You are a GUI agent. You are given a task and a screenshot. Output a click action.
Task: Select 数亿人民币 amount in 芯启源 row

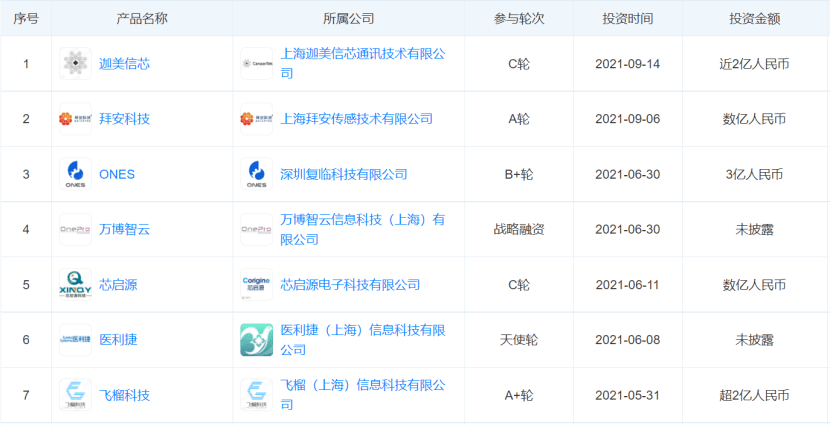tap(754, 285)
